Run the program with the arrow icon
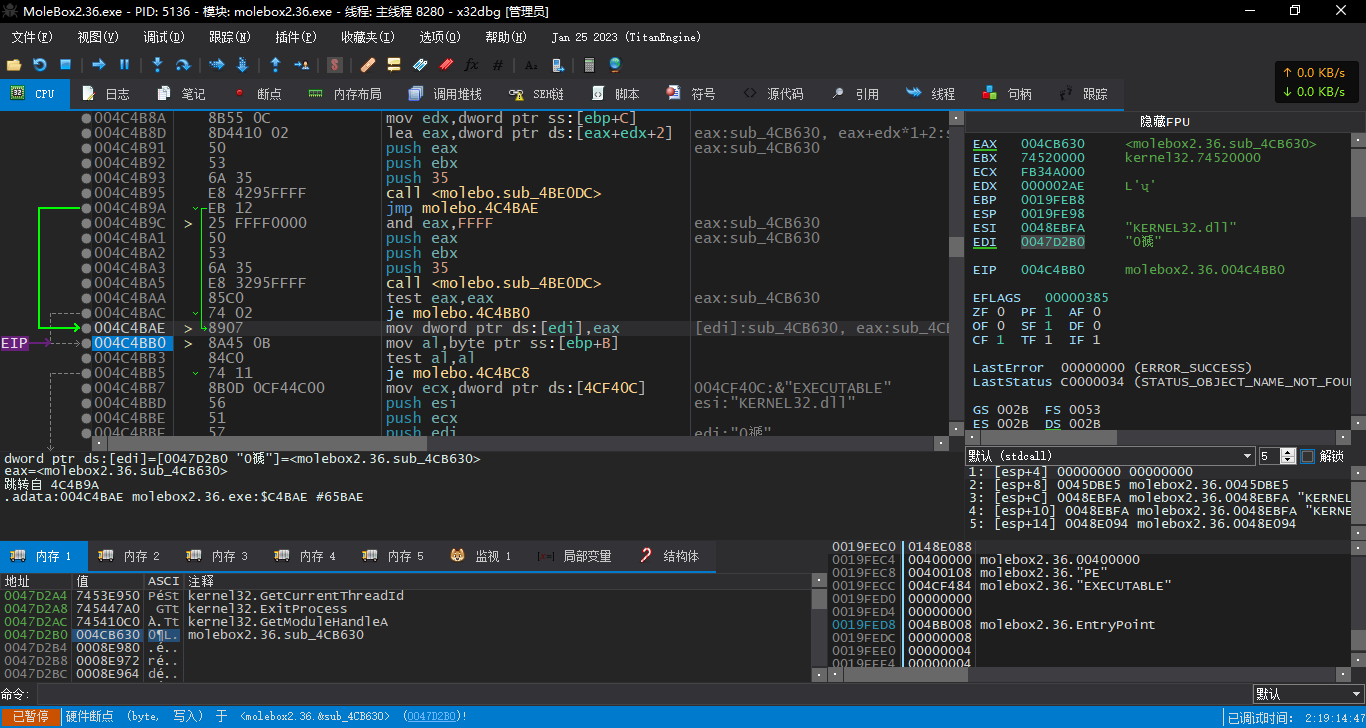 98,65
